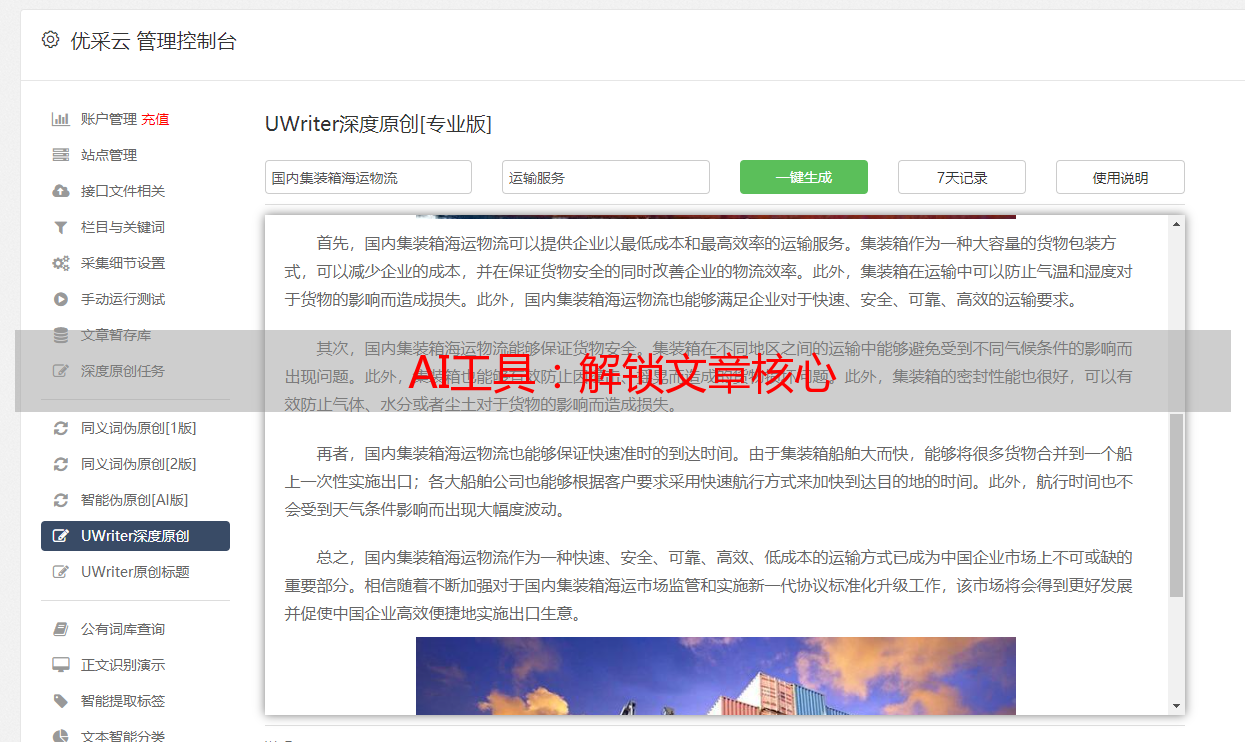Open the 7天记录 history button
This screenshot has height=742, width=1245.
[x=962, y=177]
